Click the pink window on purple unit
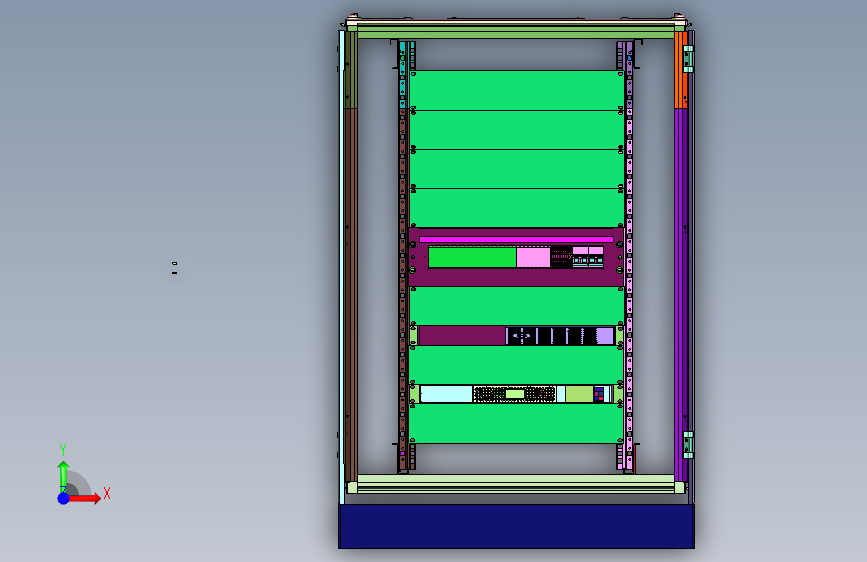 533,258
